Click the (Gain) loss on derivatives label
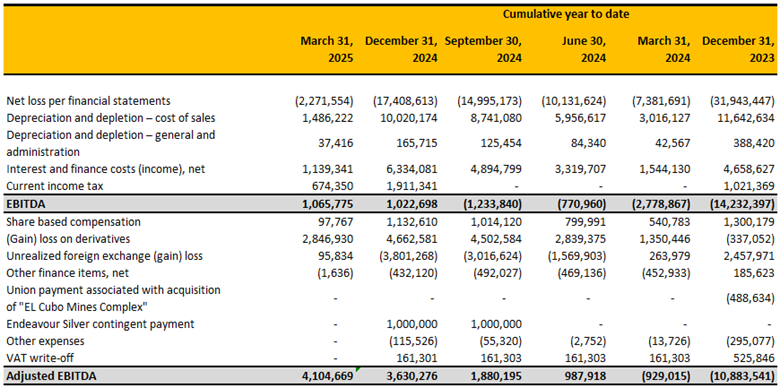This screenshot has height=388, width=780. coord(68,239)
